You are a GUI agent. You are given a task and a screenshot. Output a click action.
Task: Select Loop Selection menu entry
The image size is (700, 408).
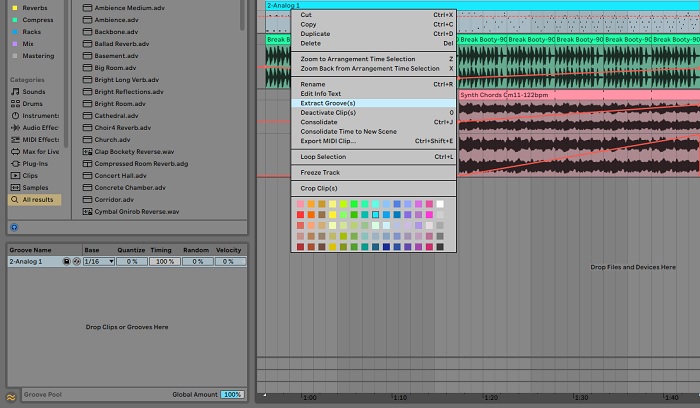tap(373, 157)
